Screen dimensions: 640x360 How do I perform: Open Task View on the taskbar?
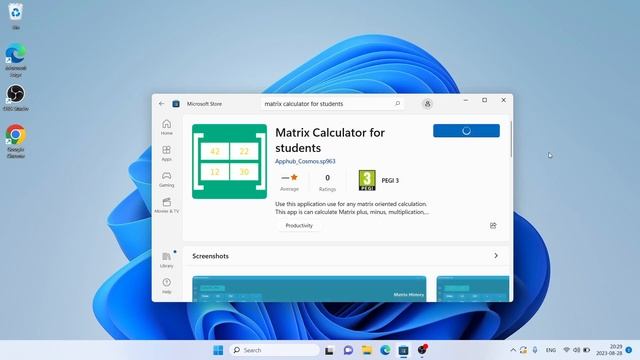click(x=329, y=350)
